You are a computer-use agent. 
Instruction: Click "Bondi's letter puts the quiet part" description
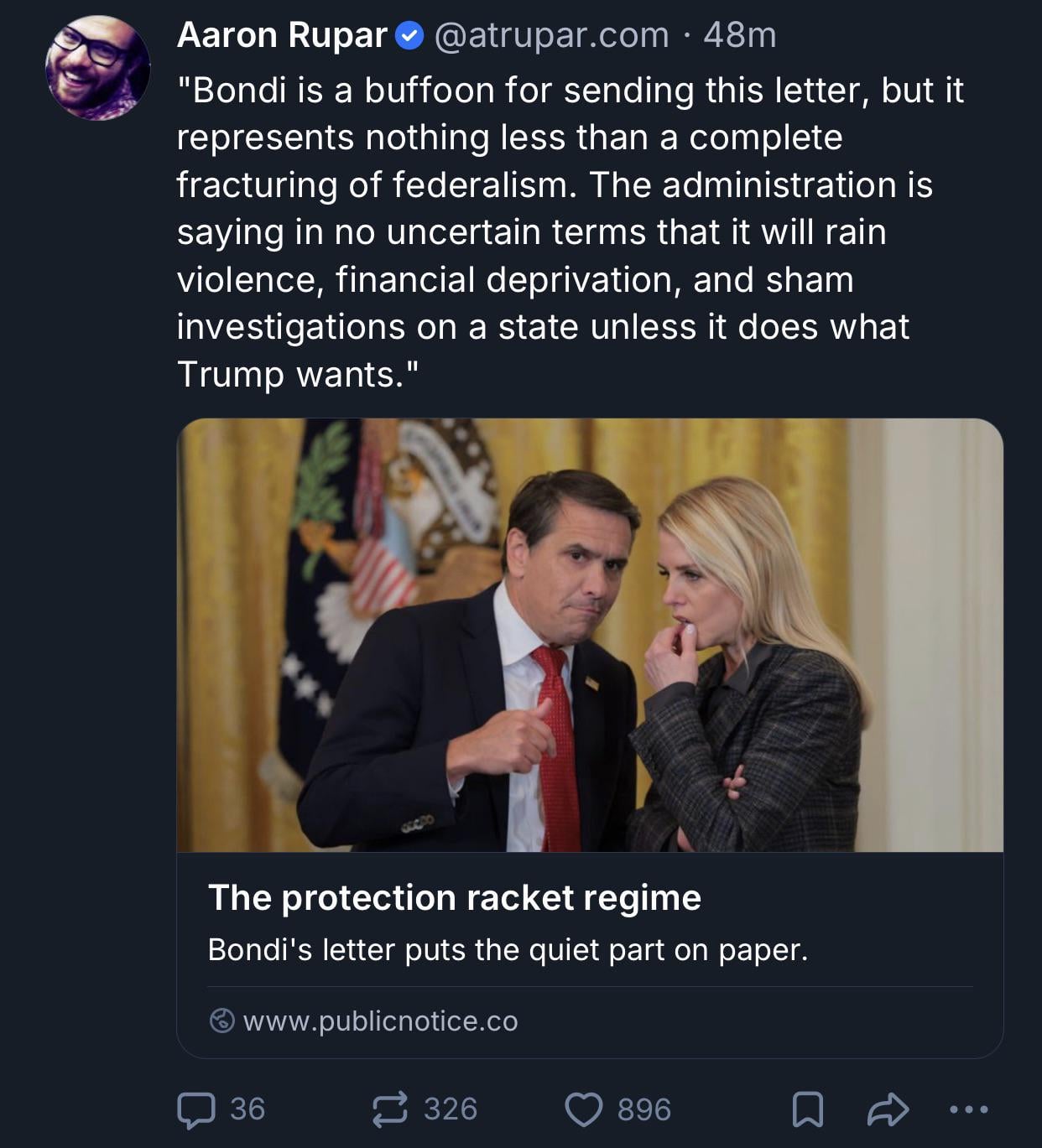508,950
